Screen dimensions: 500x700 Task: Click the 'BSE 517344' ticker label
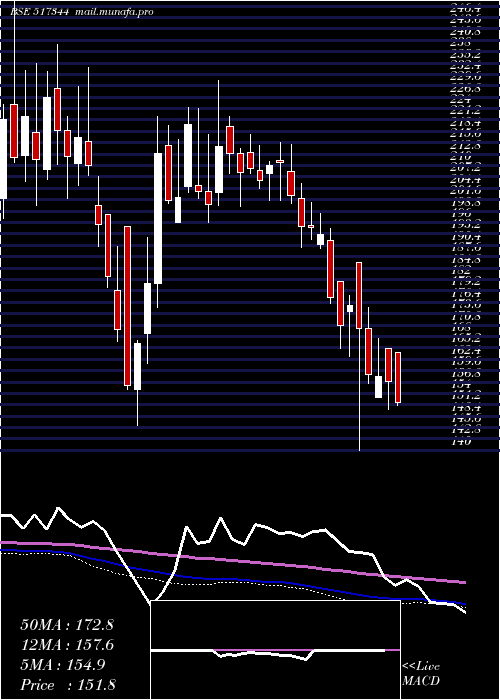39,12
